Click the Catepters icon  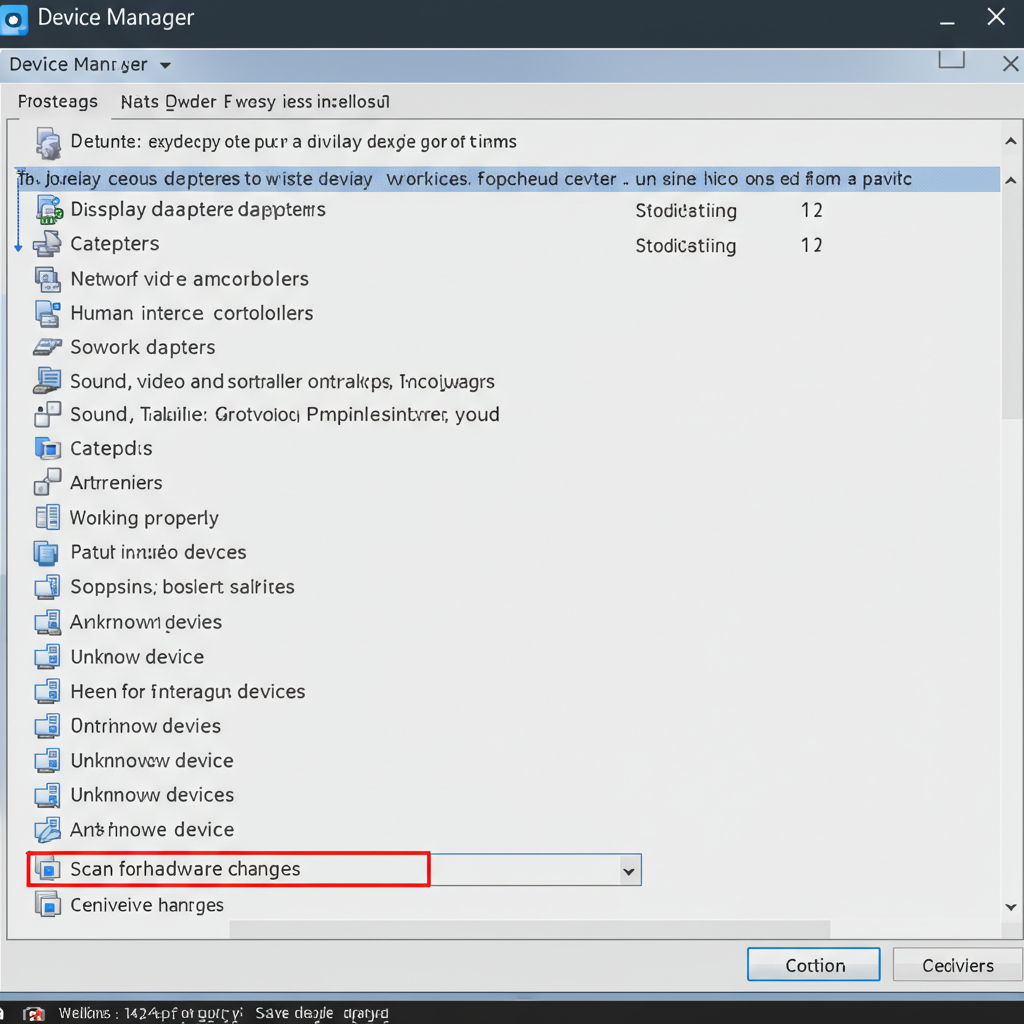tap(47, 244)
